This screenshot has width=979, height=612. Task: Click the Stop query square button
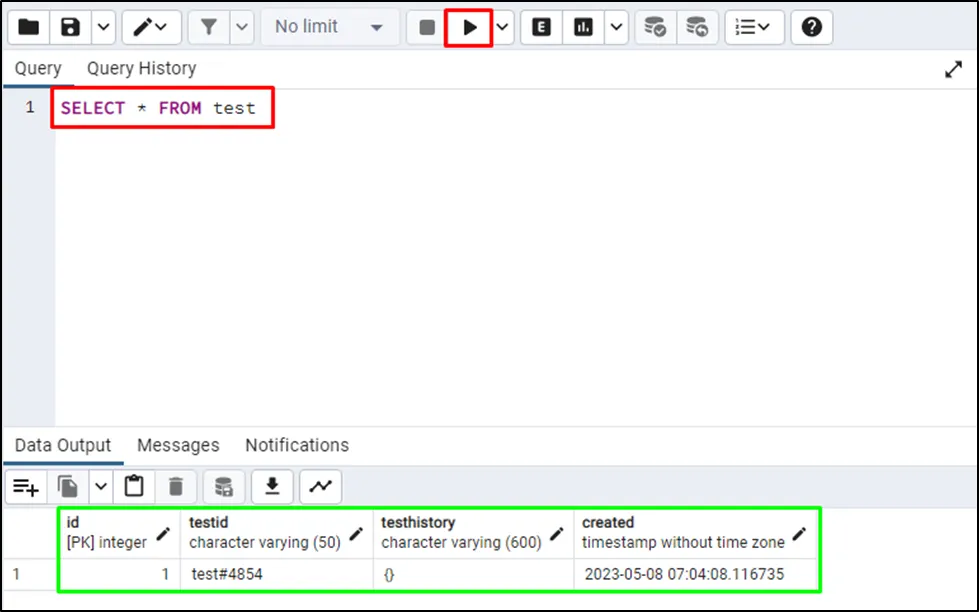pyautogui.click(x=427, y=27)
